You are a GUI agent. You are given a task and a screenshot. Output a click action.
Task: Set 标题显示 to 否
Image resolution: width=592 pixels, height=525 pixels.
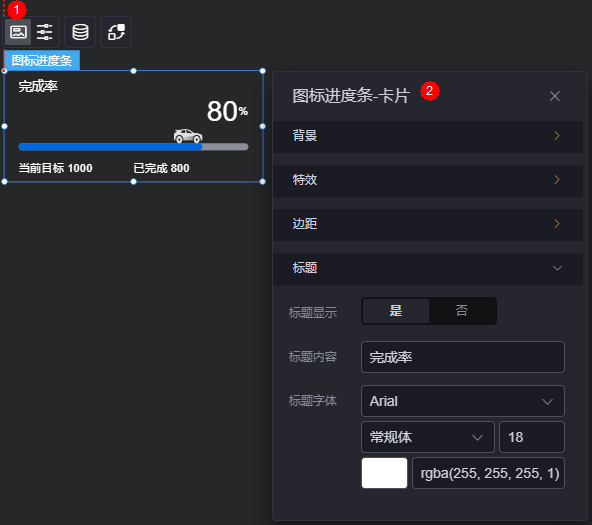tap(462, 311)
